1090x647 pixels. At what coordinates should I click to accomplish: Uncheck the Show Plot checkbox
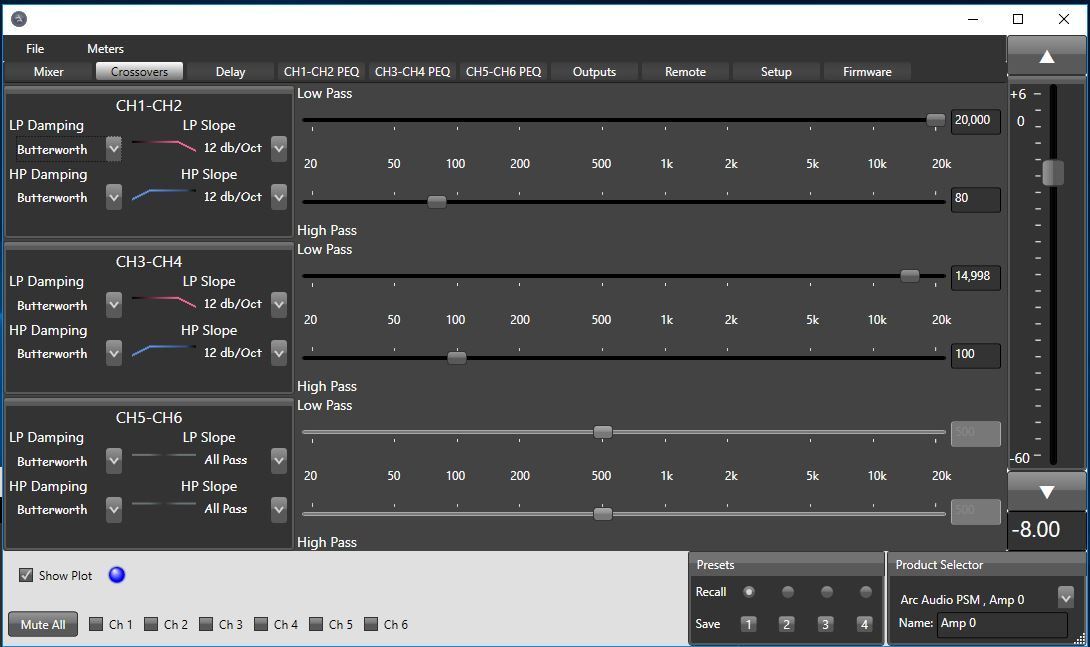click(26, 576)
